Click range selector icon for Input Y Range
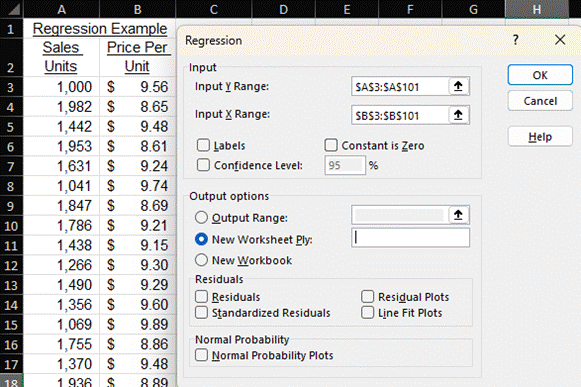 (458, 86)
